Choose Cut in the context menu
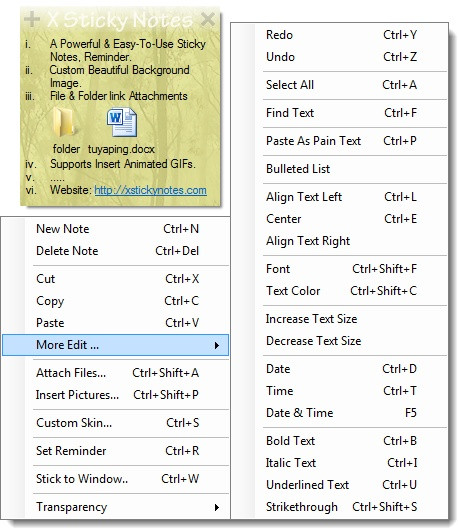458x529 pixels. [116, 279]
